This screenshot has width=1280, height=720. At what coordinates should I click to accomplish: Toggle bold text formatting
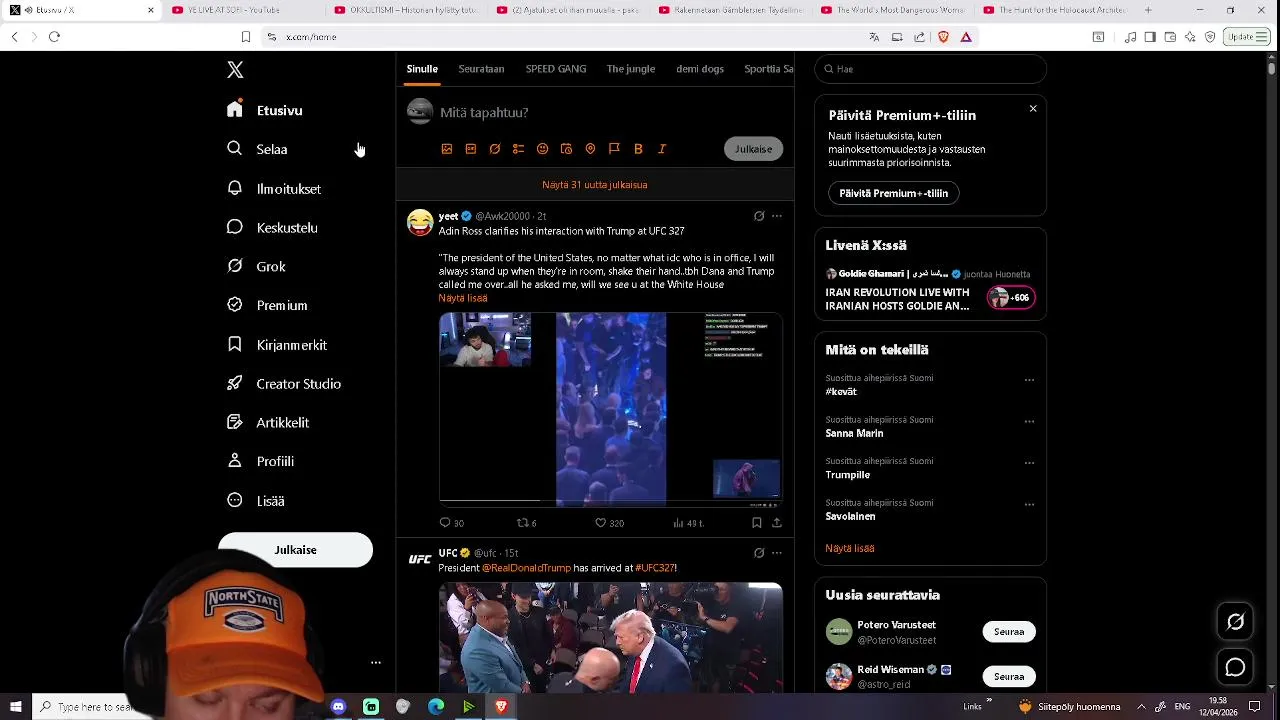pos(638,149)
